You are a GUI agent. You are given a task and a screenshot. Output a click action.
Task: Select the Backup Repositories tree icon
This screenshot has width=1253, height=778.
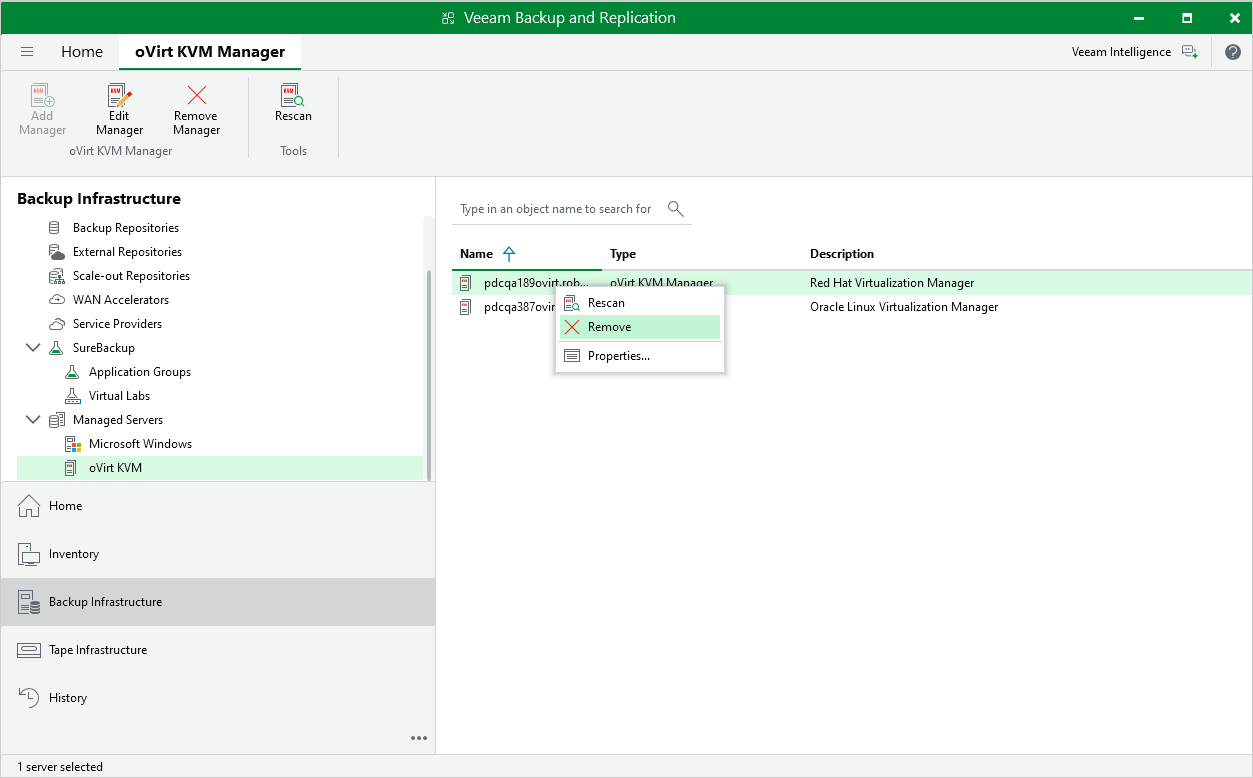tap(52, 227)
